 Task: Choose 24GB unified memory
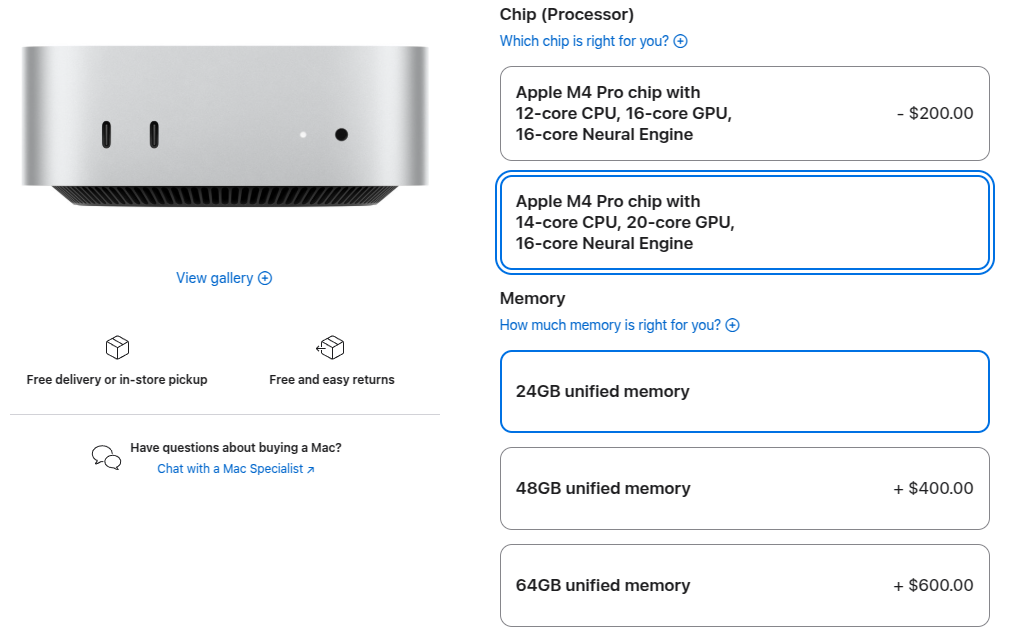pos(744,391)
